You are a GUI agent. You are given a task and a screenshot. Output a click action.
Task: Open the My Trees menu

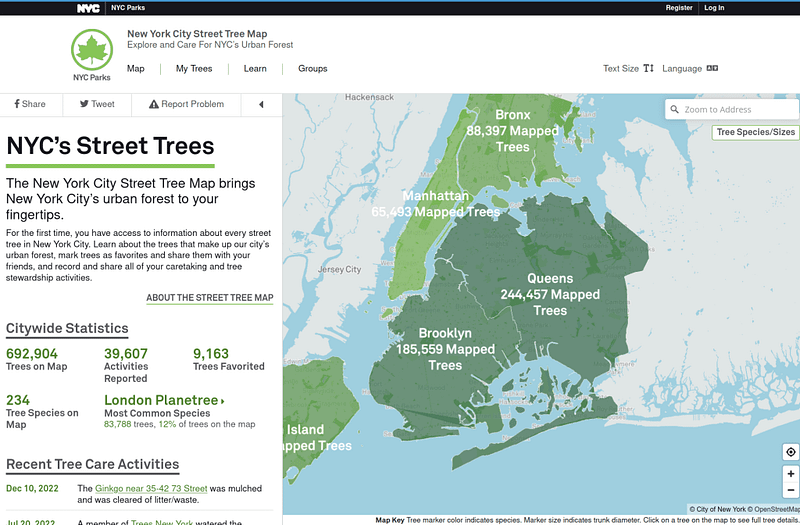pyautogui.click(x=194, y=68)
